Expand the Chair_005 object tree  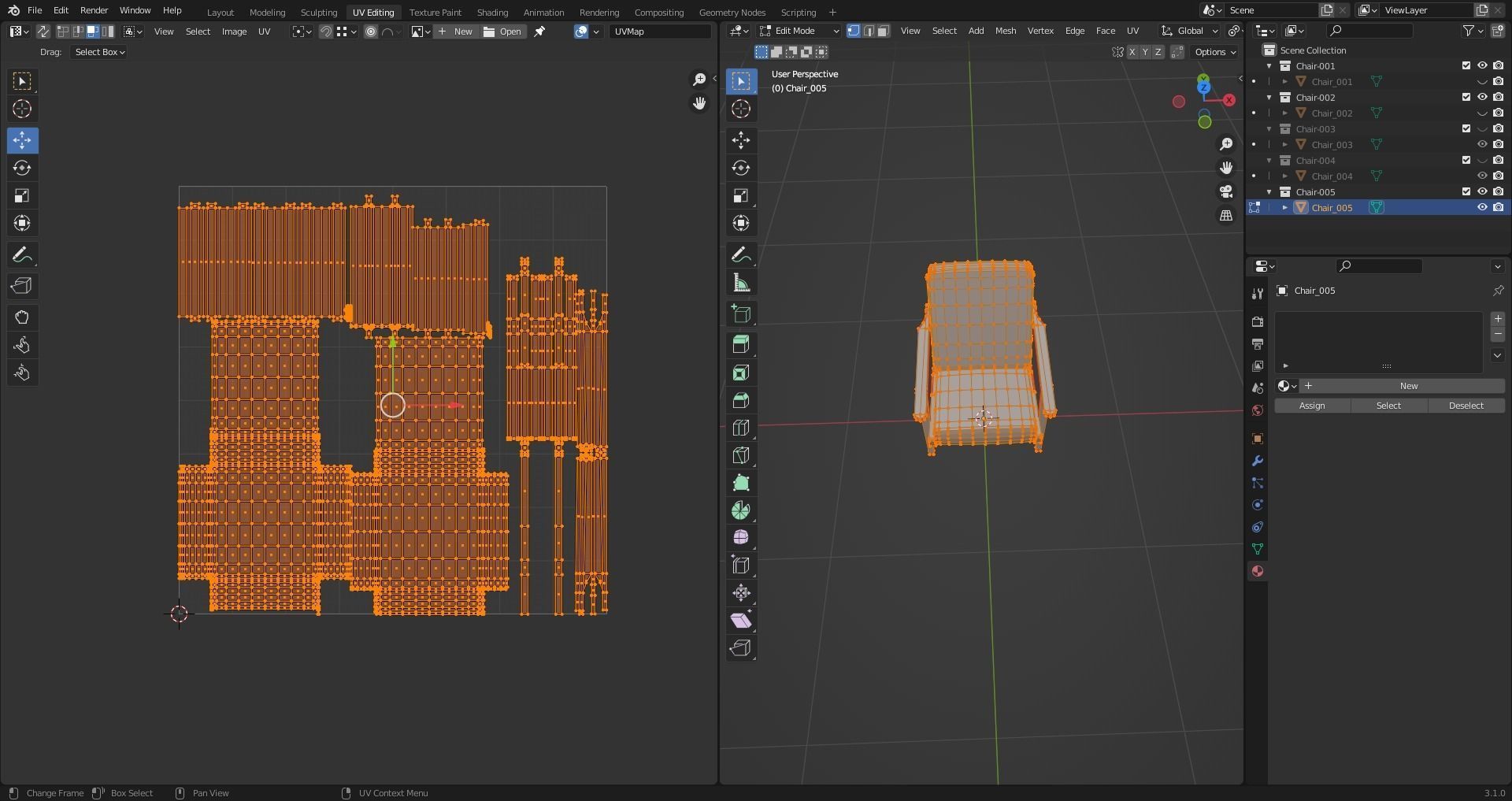pos(1285,207)
